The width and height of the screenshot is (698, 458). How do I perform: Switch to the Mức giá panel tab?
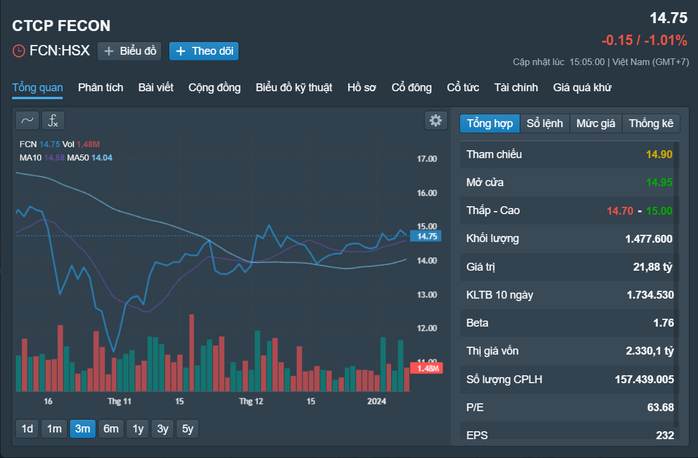click(596, 123)
